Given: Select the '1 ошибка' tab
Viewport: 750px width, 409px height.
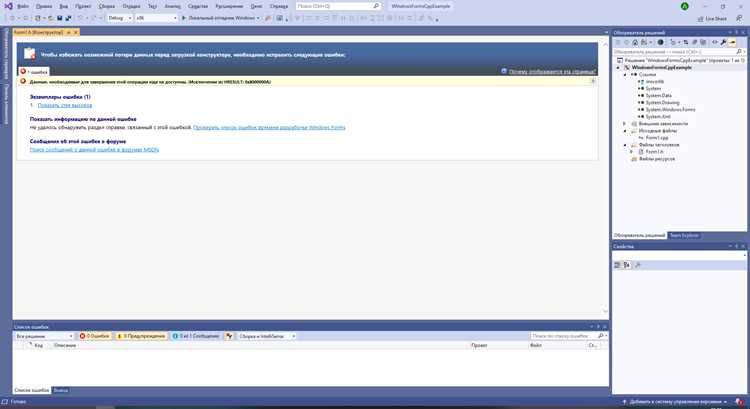Looking at the screenshot, I should [34, 71].
